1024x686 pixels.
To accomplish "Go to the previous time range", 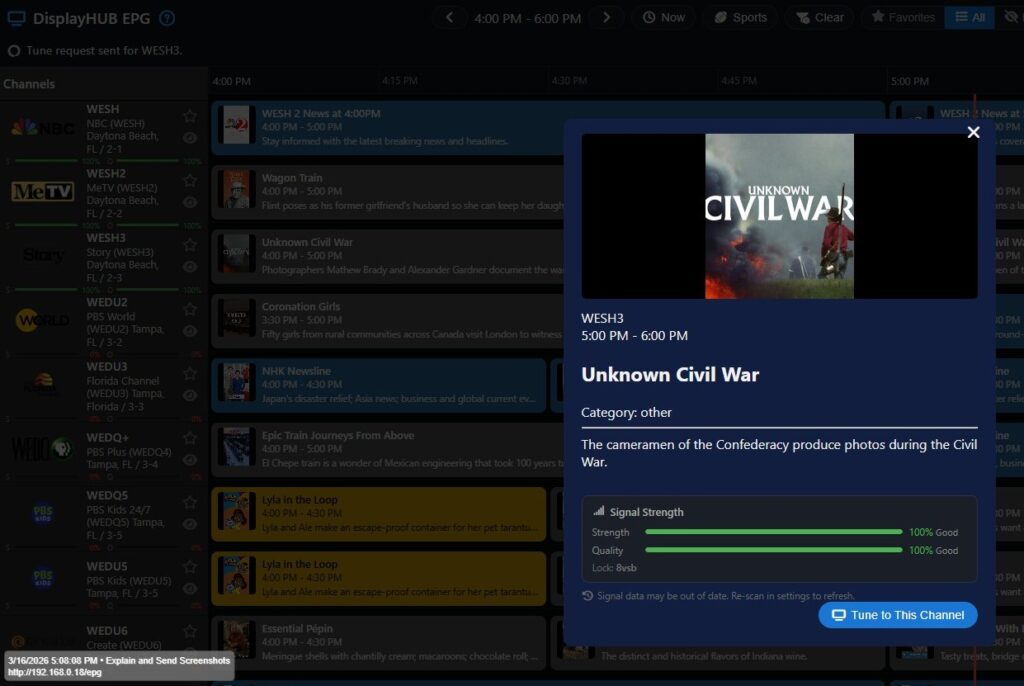I will (450, 18).
